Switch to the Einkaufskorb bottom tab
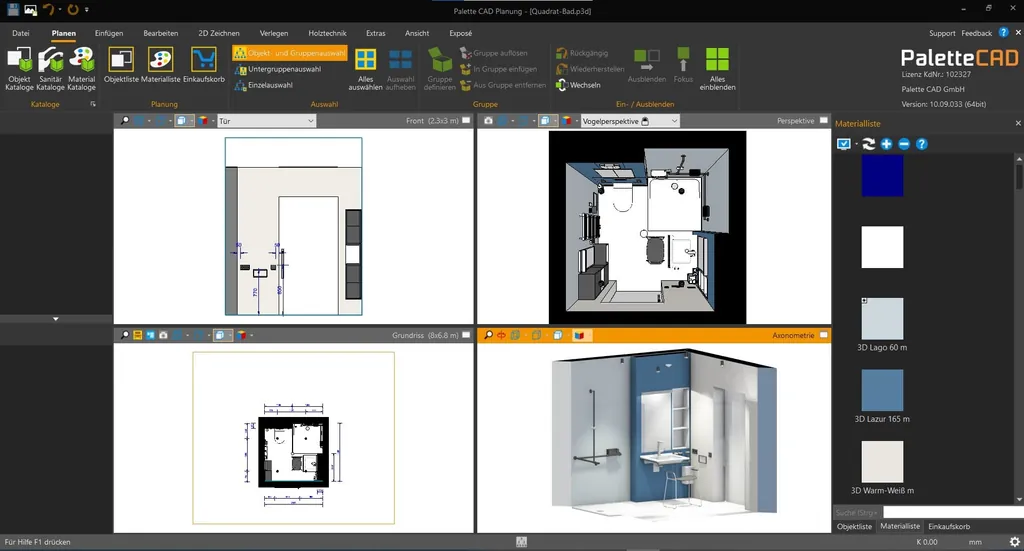Image resolution: width=1024 pixels, height=551 pixels. pos(949,526)
